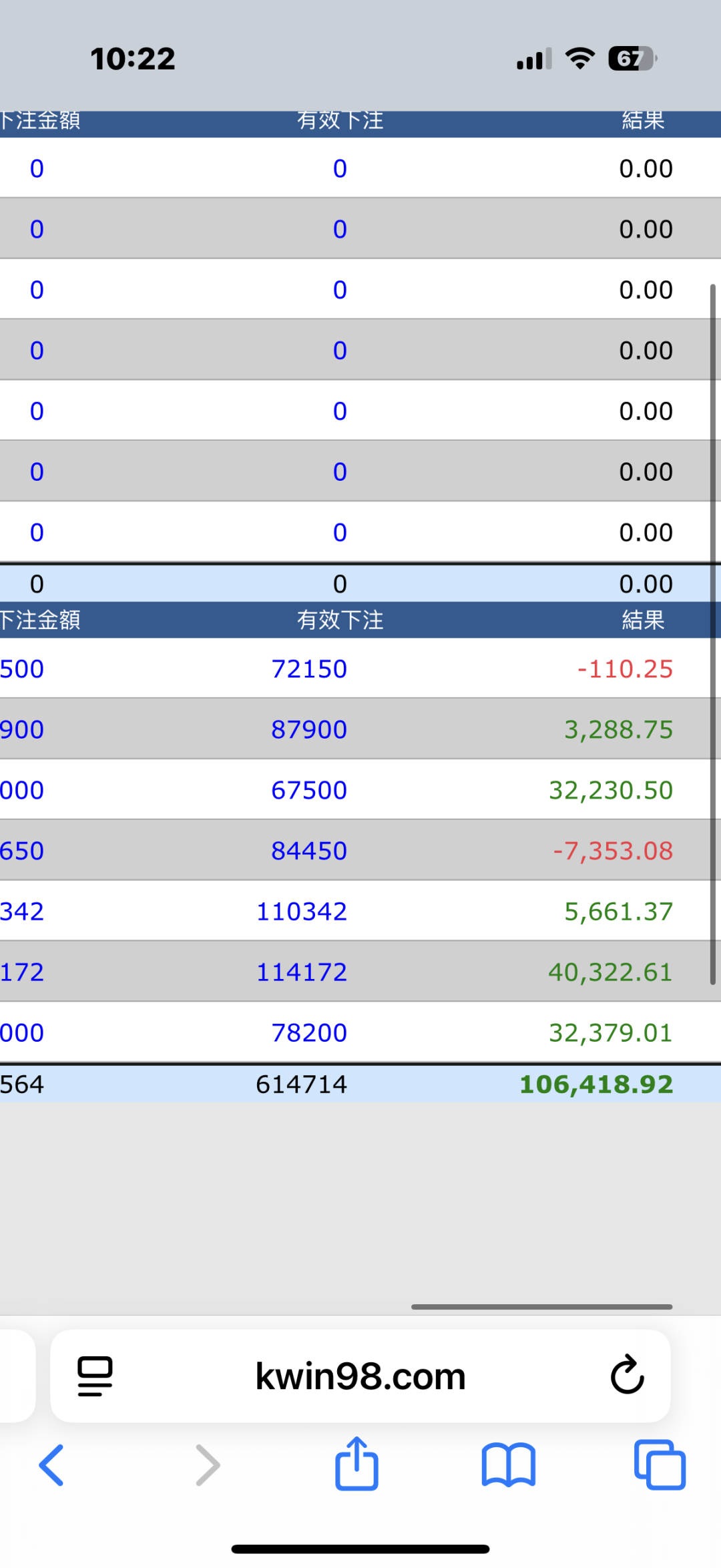The width and height of the screenshot is (721, 1568).
Task: Show all open tabs icon
Action: coord(660,1465)
